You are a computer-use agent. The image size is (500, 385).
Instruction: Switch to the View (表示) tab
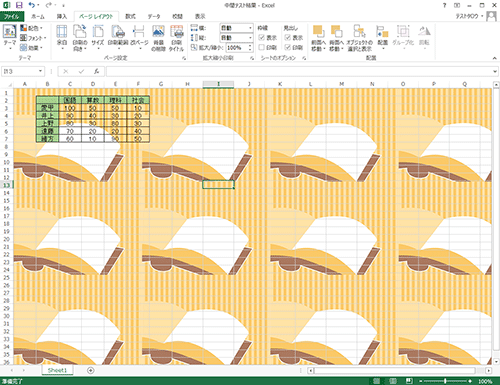(200, 16)
